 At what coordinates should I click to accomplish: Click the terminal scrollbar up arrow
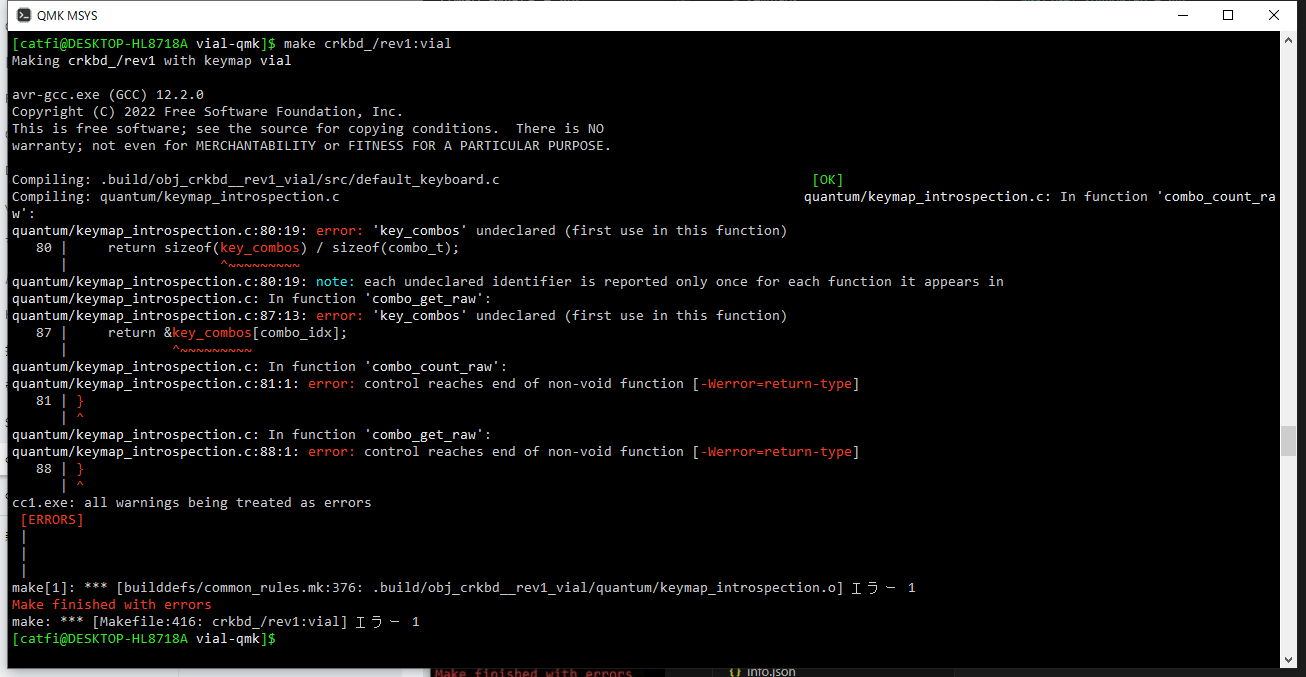1289,40
